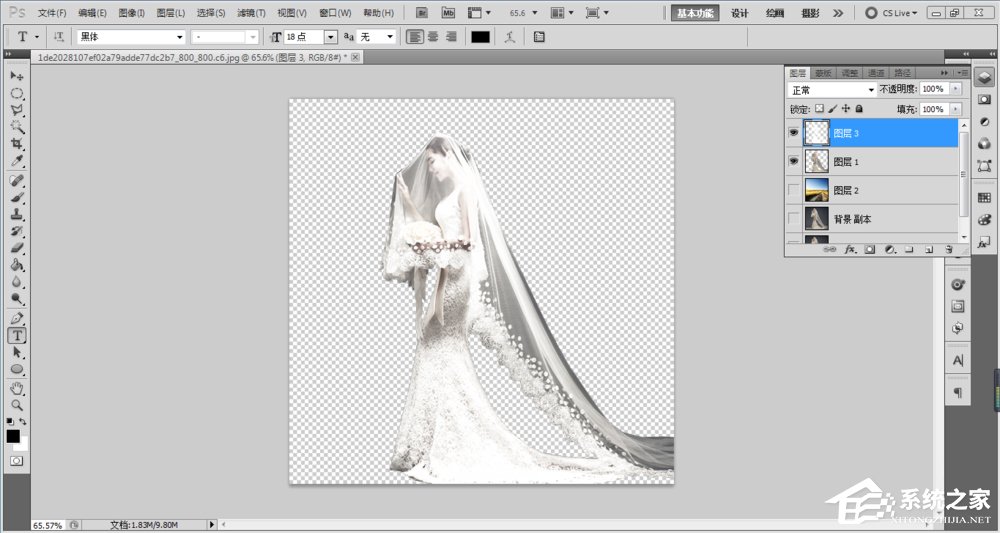Select the Crop tool
This screenshot has width=1000, height=533.
click(17, 144)
